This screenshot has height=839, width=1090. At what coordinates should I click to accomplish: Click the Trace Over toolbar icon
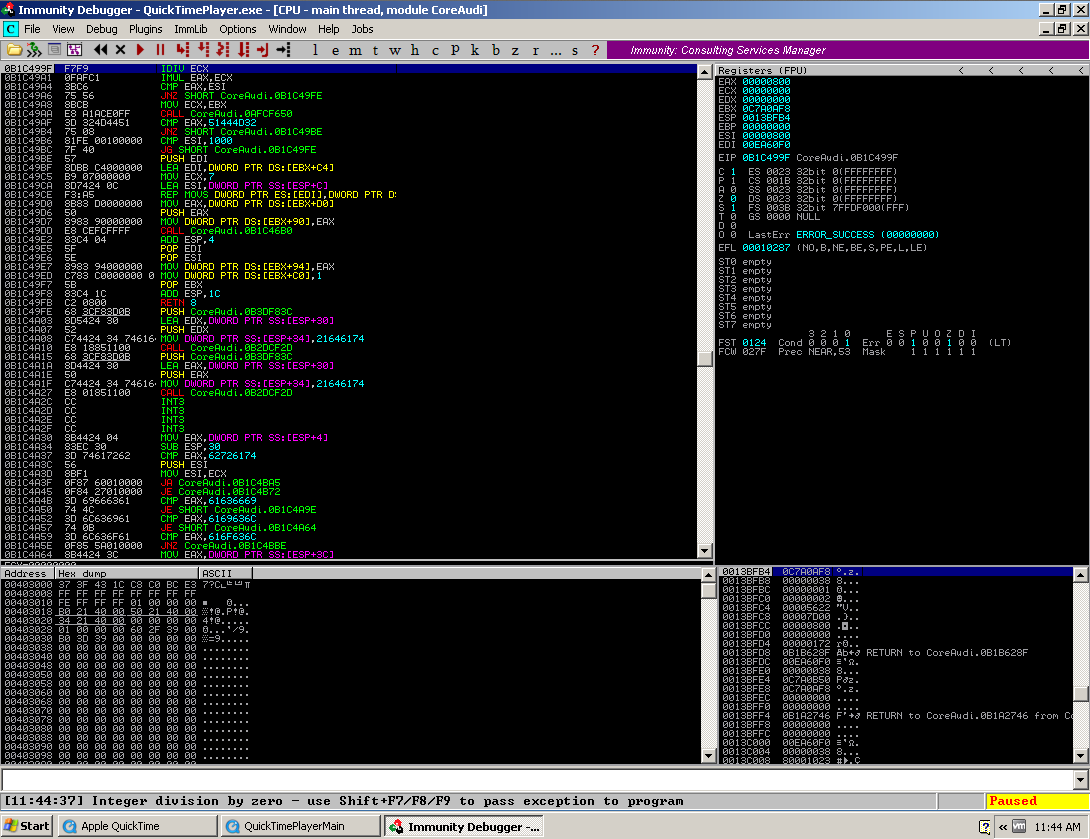click(x=243, y=50)
